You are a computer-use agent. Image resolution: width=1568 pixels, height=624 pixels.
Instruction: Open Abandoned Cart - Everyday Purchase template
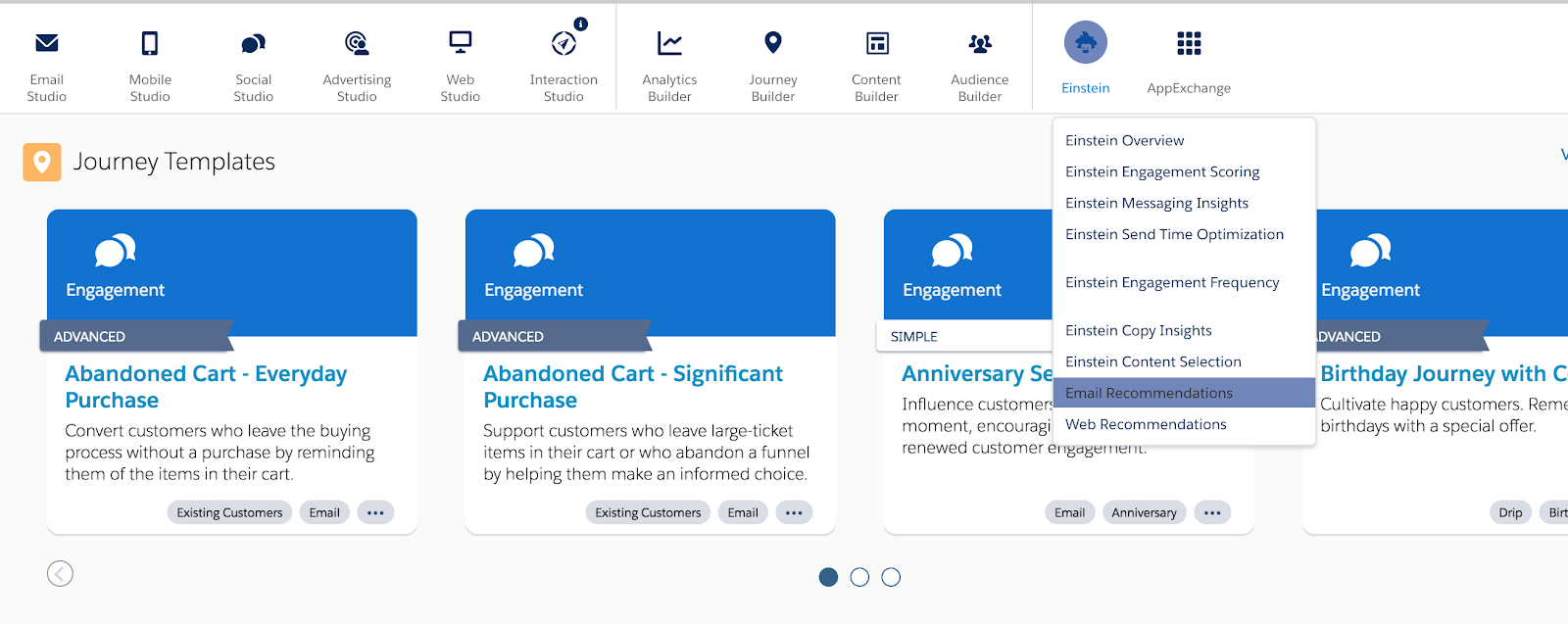pos(206,387)
